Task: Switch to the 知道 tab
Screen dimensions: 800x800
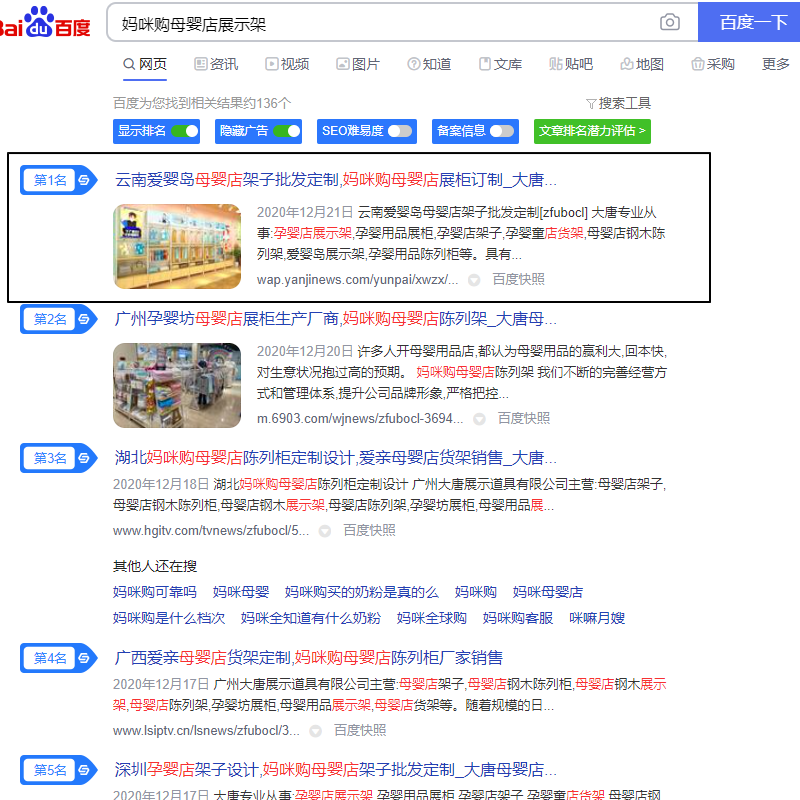Action: 429,64
